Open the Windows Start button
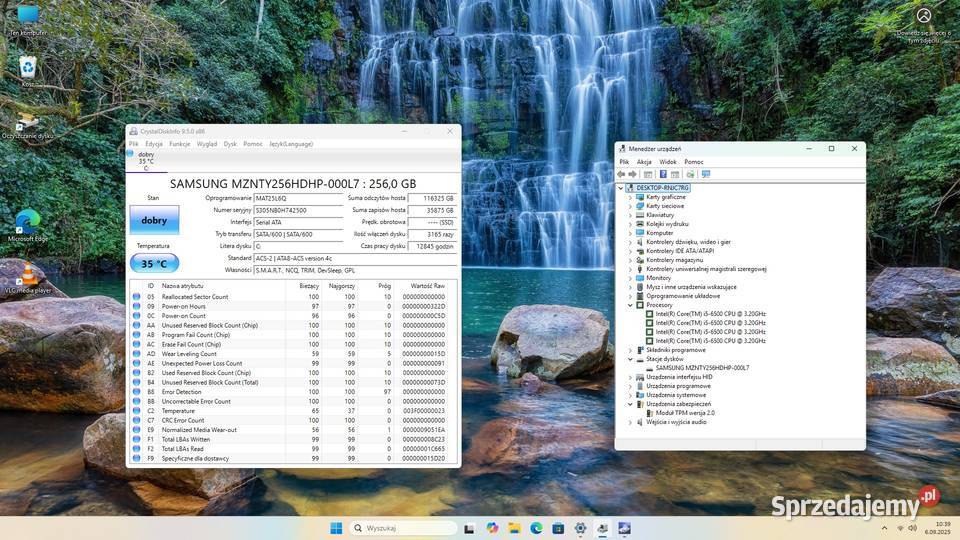Viewport: 960px width, 540px height. click(336, 528)
